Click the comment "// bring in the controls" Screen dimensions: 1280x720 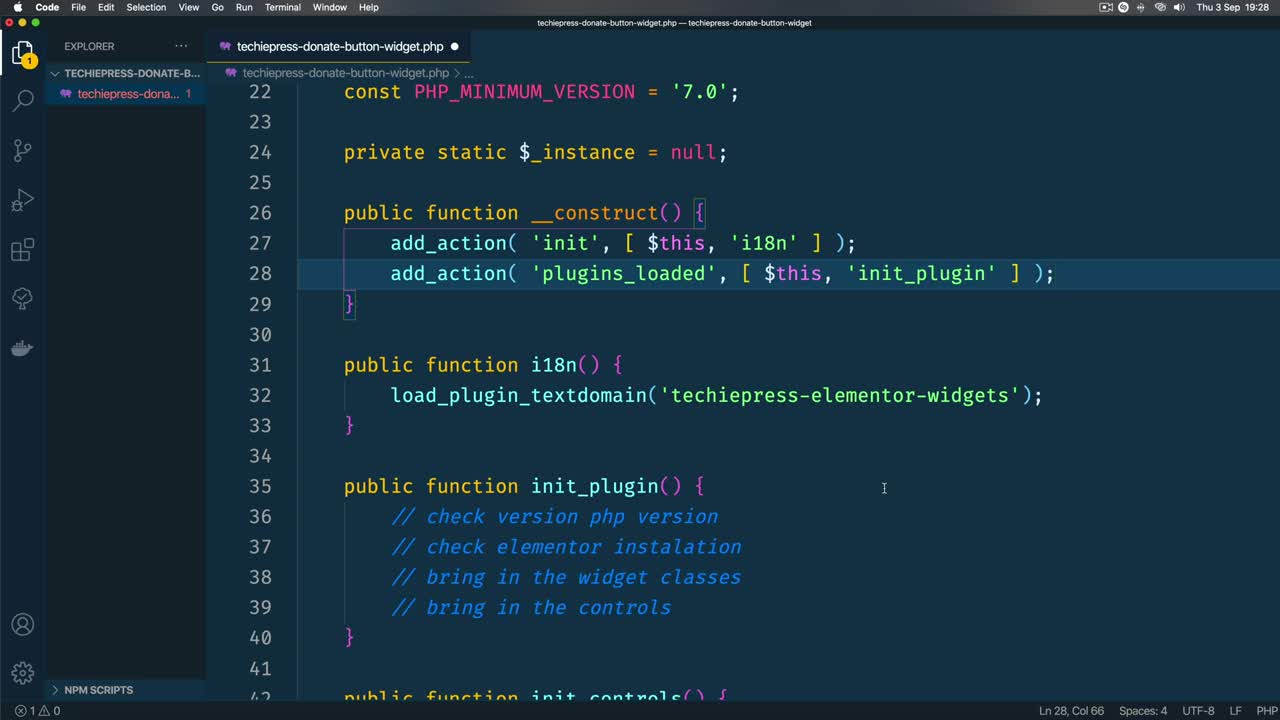pyautogui.click(x=531, y=608)
